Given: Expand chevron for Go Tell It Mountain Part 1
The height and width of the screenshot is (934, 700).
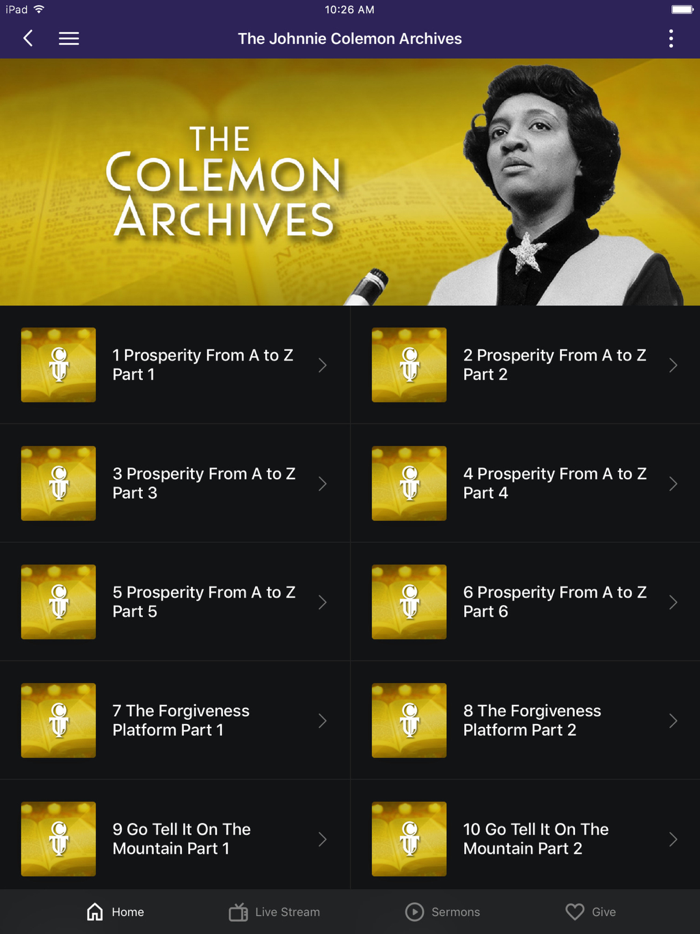Looking at the screenshot, I should point(322,839).
